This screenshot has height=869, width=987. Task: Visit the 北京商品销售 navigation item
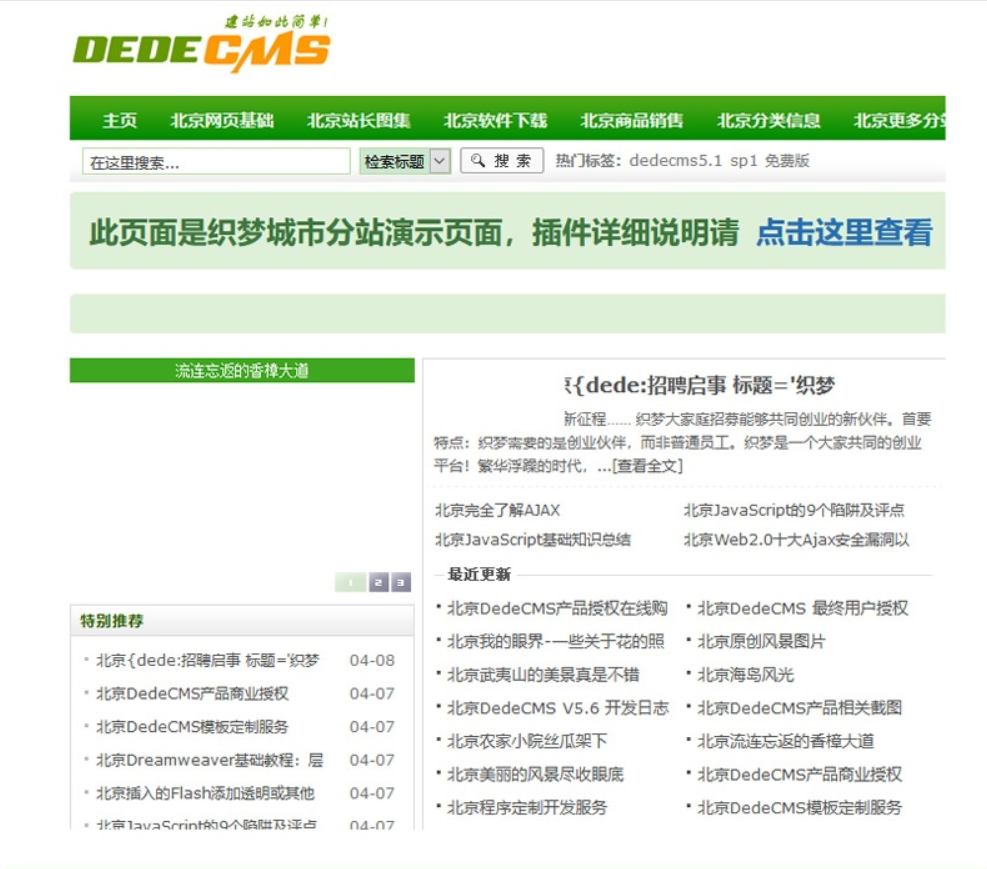coord(632,120)
